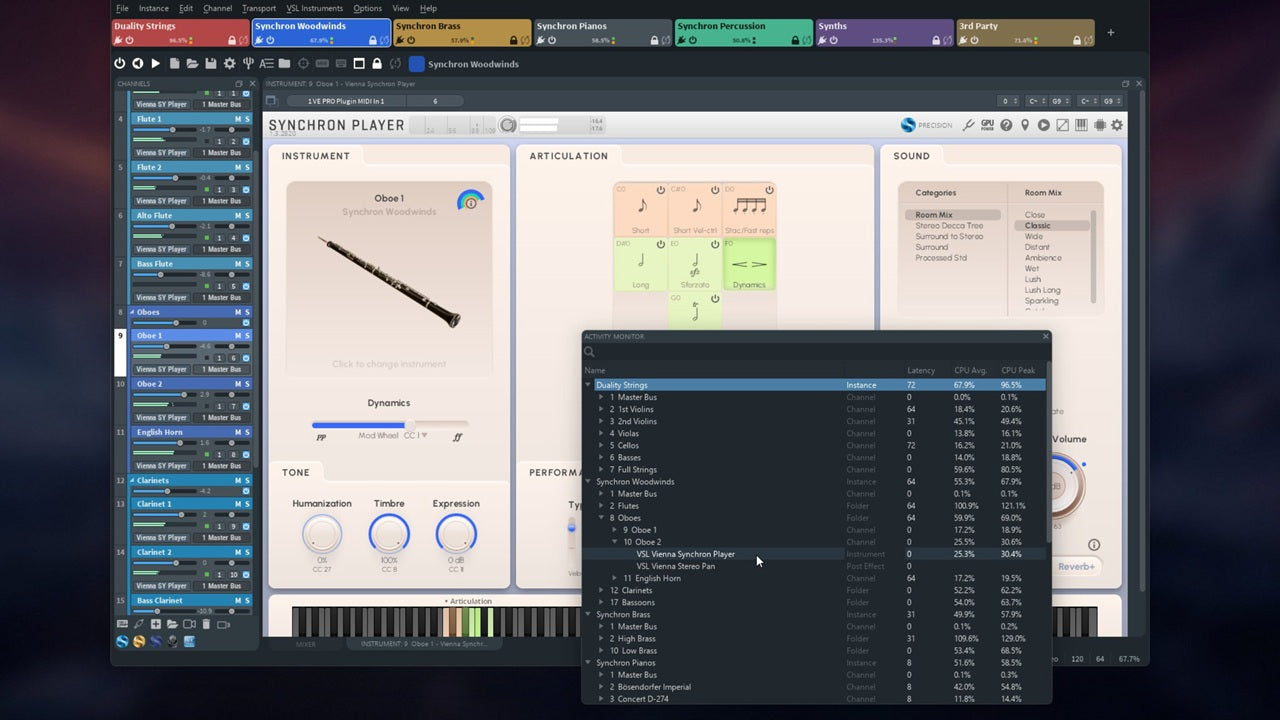This screenshot has height=720, width=1280.
Task: Open Synchron Player settings gear
Action: coord(1117,125)
